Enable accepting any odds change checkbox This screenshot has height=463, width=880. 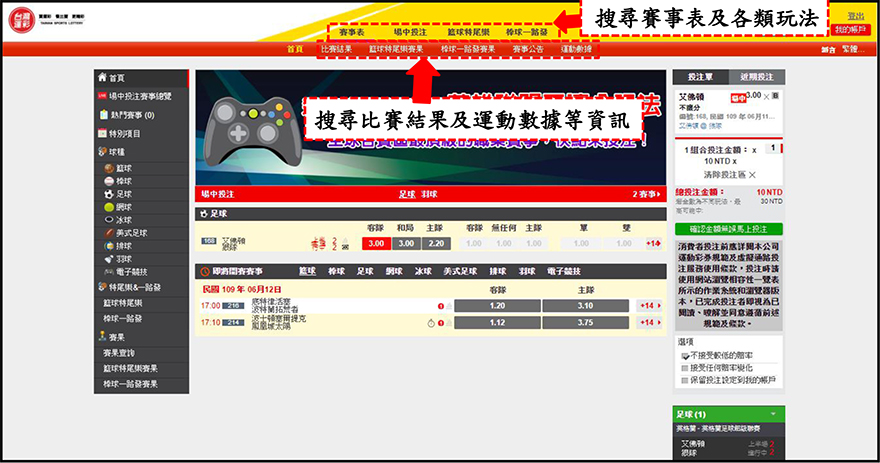tap(686, 367)
